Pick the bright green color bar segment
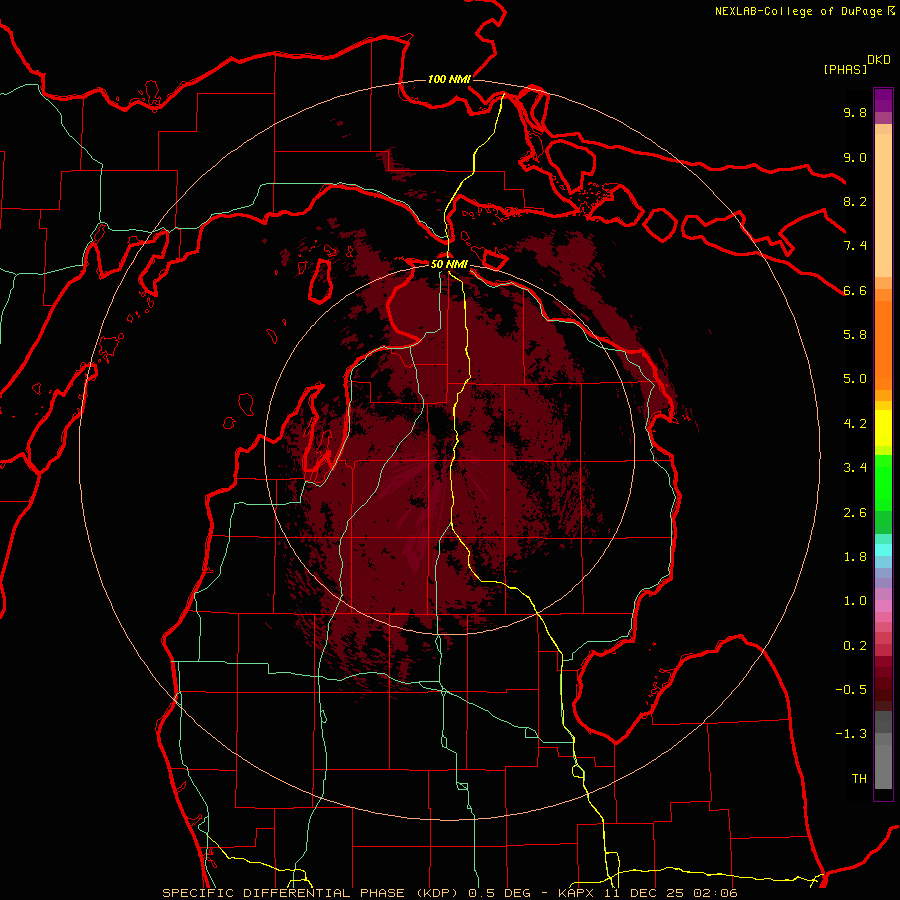The height and width of the screenshot is (900, 900). pyautogui.click(x=883, y=484)
